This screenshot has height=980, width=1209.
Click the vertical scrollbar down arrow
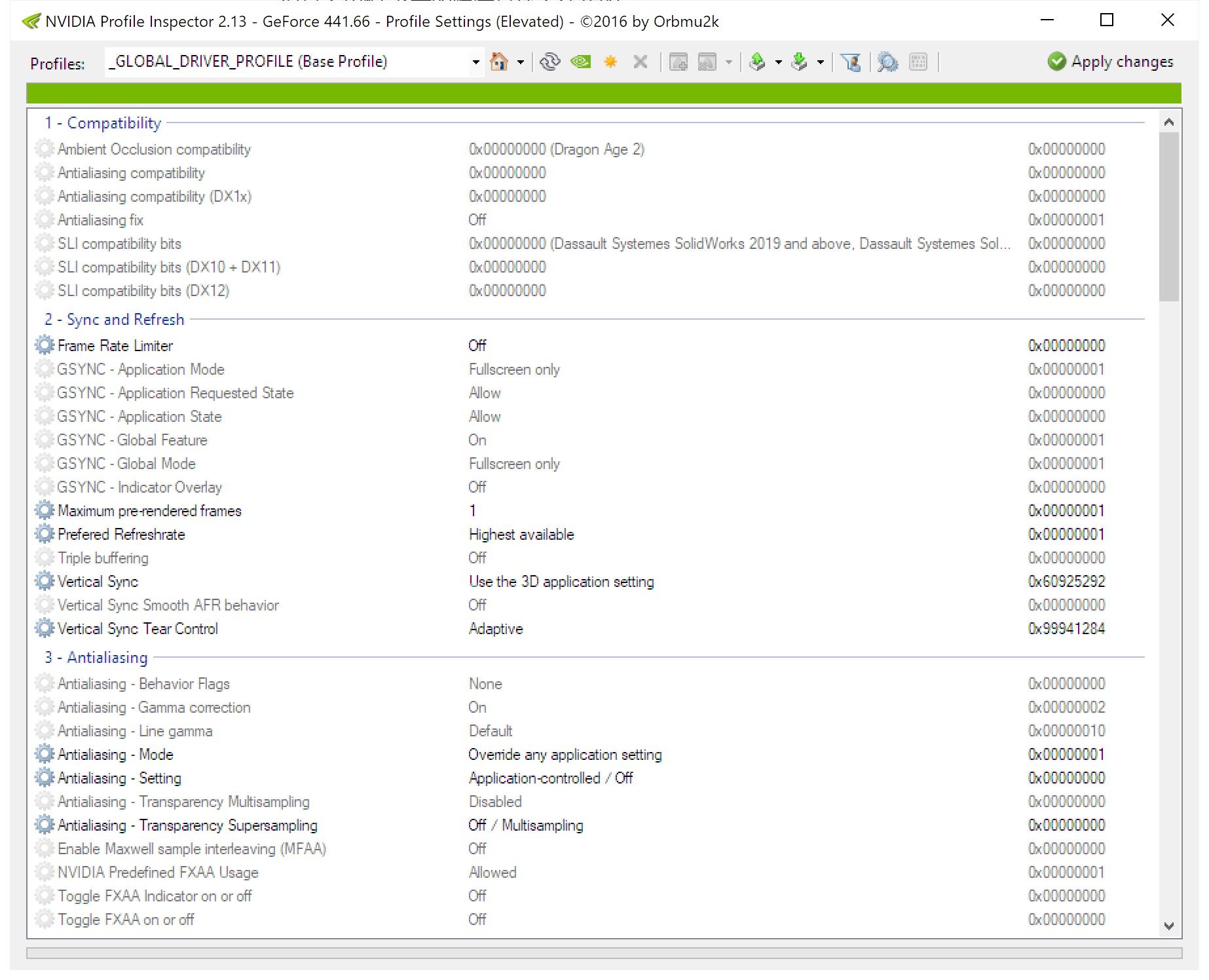1169,926
